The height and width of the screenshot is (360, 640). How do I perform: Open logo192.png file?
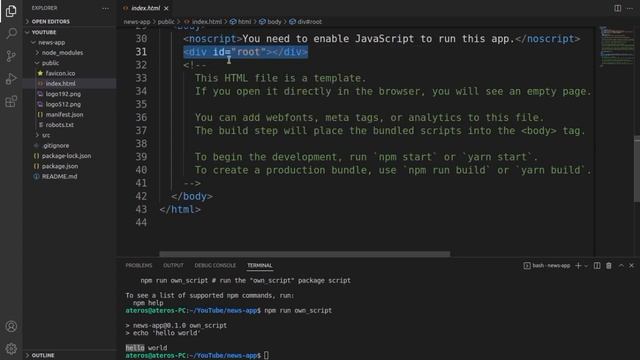pyautogui.click(x=63, y=94)
